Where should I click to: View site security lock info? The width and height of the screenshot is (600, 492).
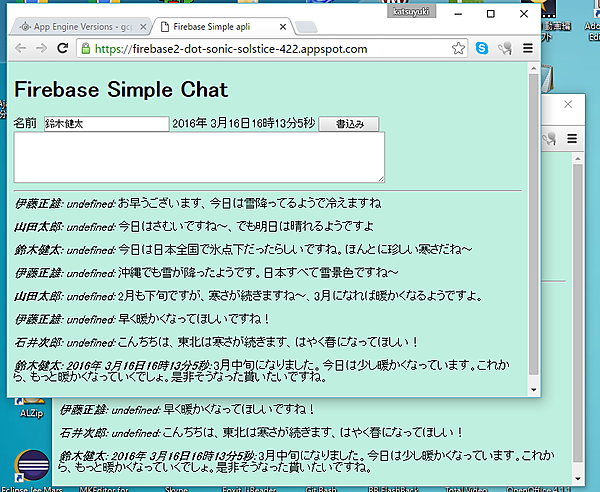tap(86, 49)
